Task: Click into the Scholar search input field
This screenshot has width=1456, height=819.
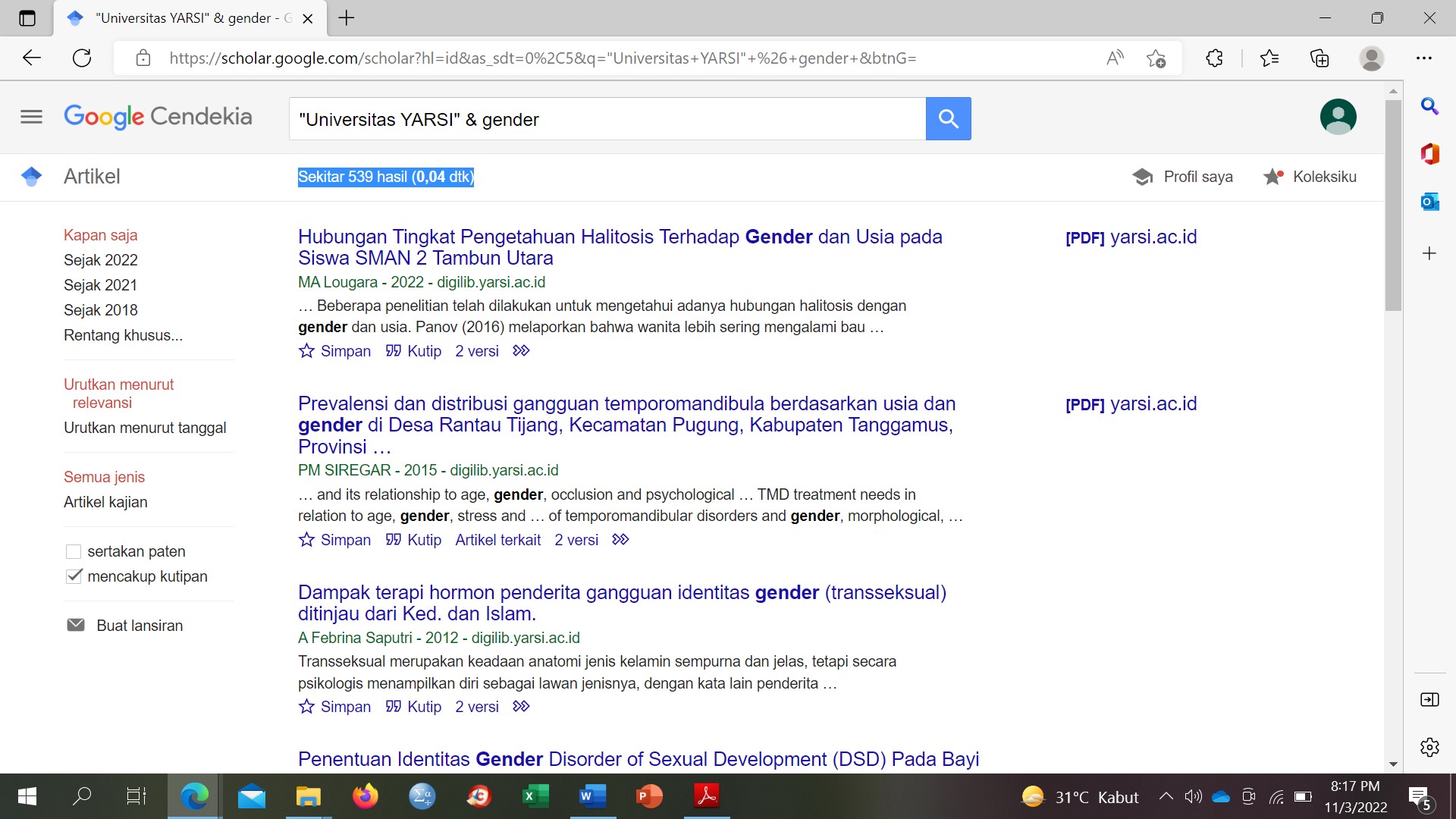Action: pos(607,119)
